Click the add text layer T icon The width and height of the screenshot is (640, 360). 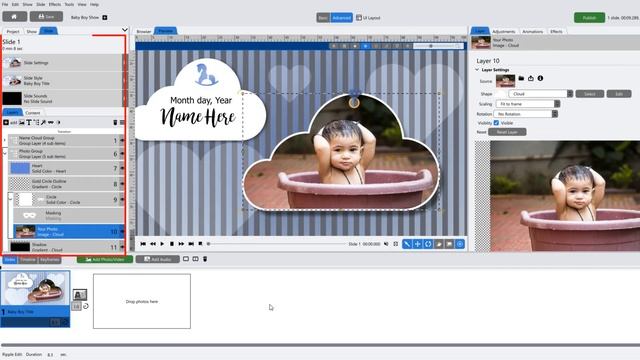coord(29,122)
